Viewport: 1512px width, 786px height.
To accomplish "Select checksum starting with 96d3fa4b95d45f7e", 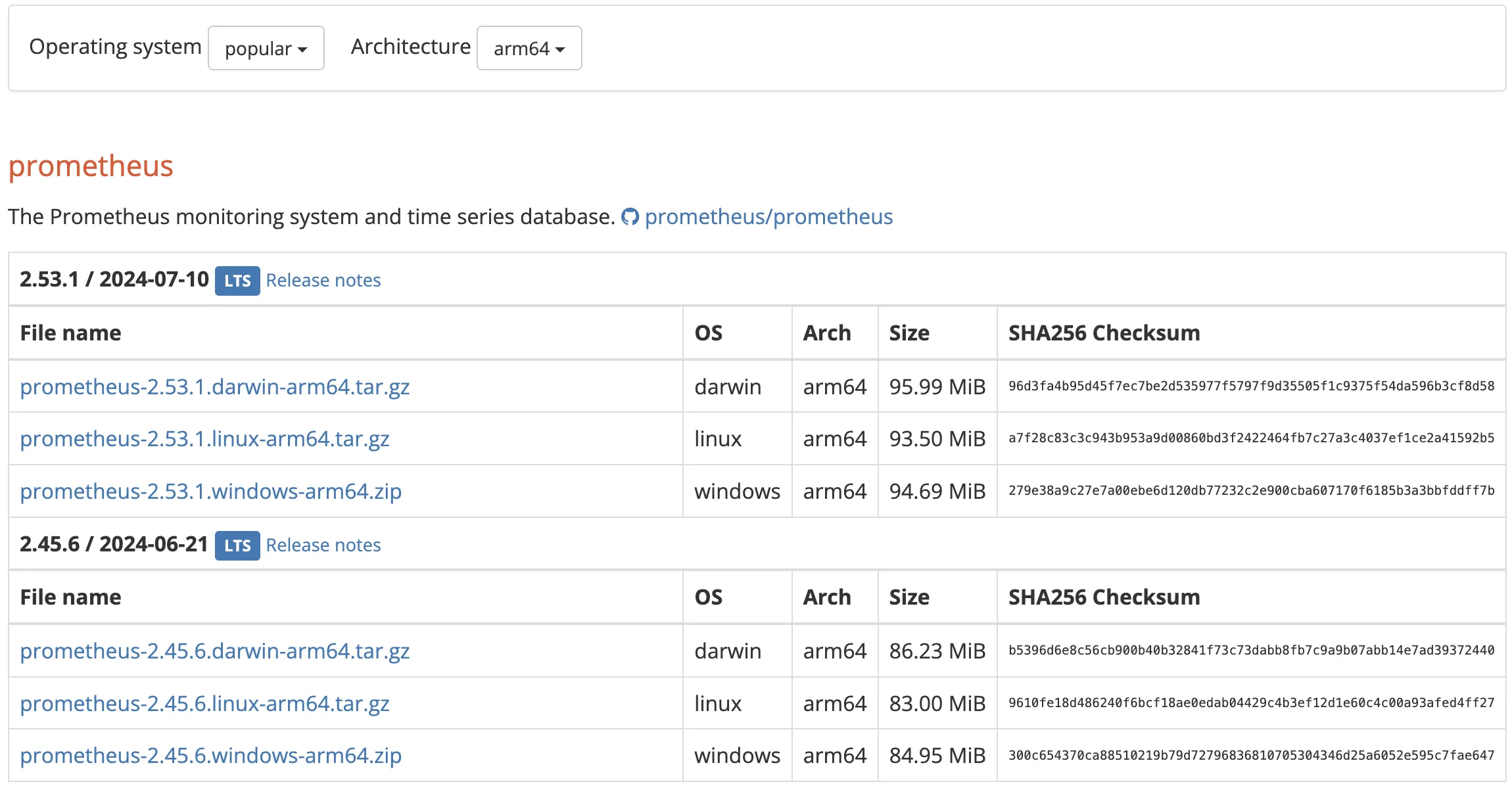I will point(1252,386).
